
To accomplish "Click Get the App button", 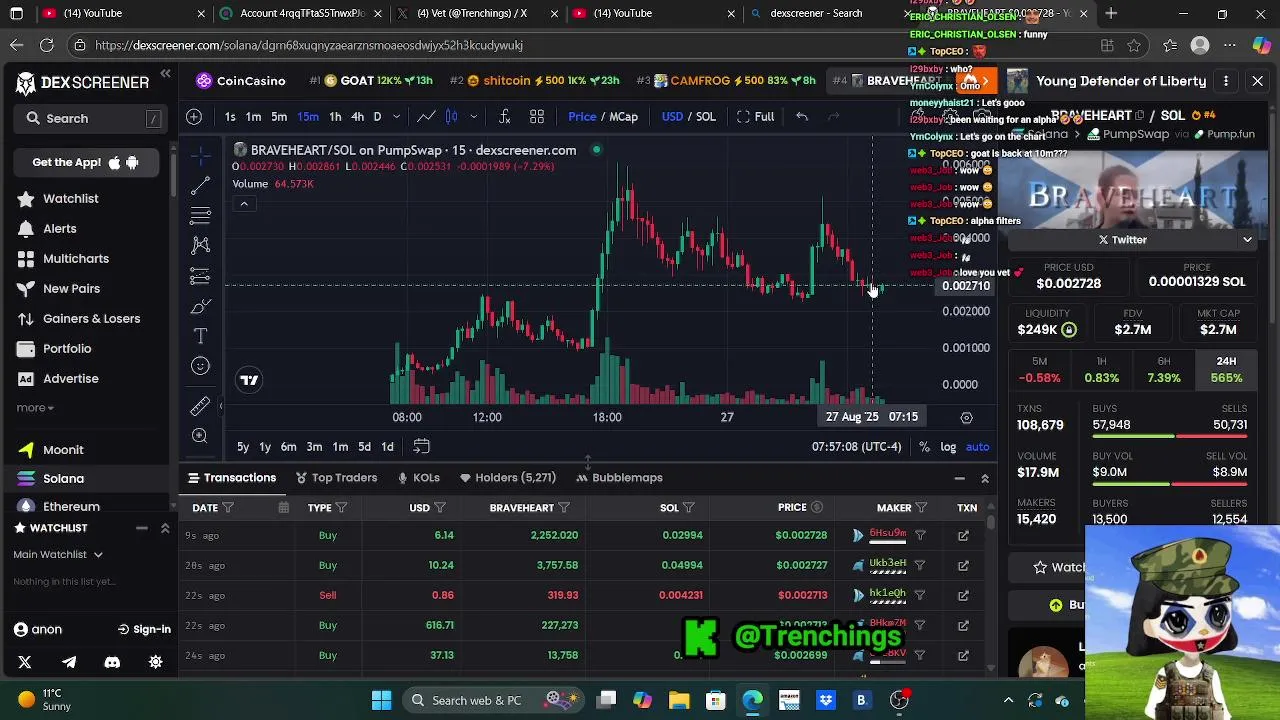I will pos(85,162).
